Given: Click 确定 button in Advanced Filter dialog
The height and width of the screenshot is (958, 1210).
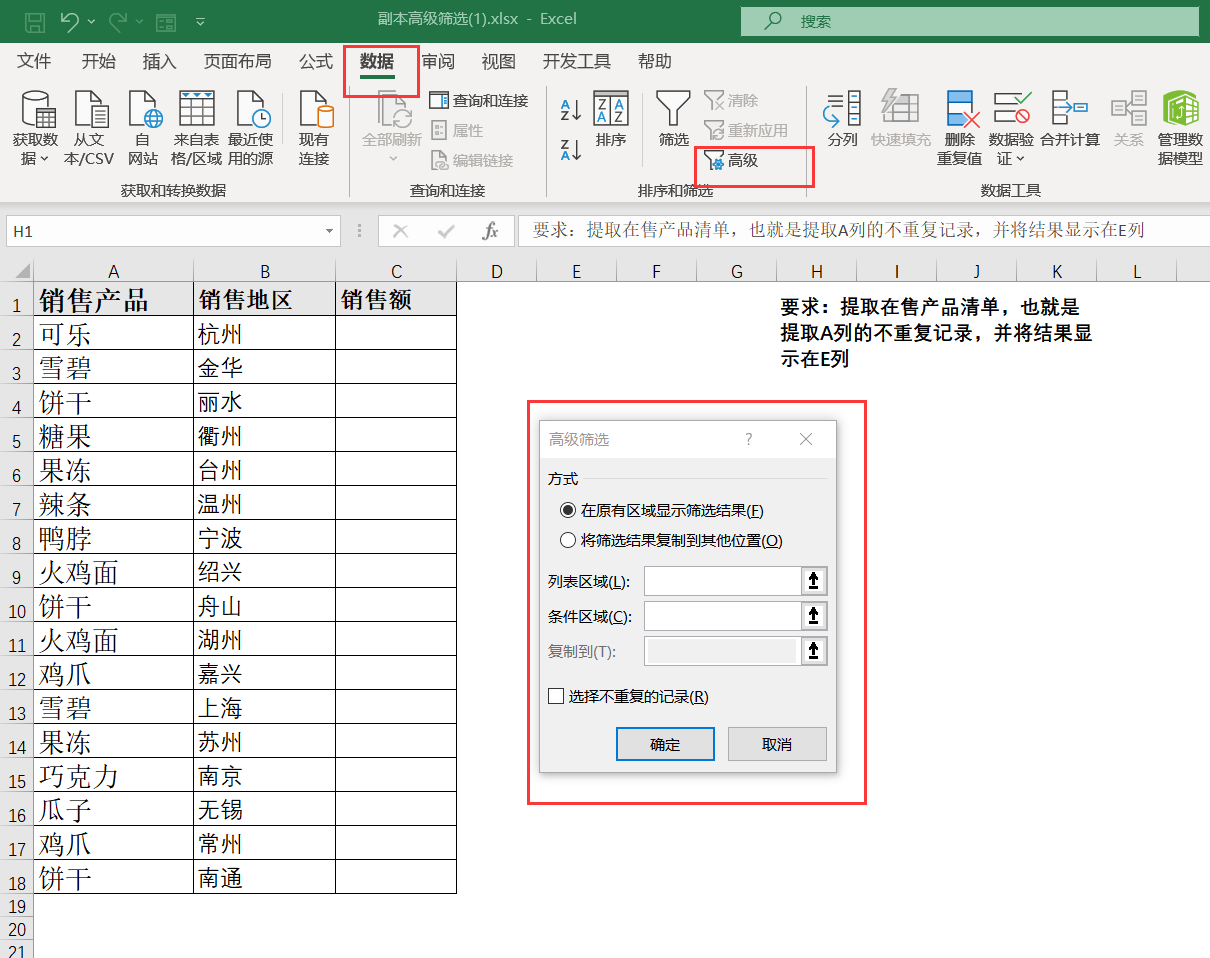Looking at the screenshot, I should tap(665, 744).
